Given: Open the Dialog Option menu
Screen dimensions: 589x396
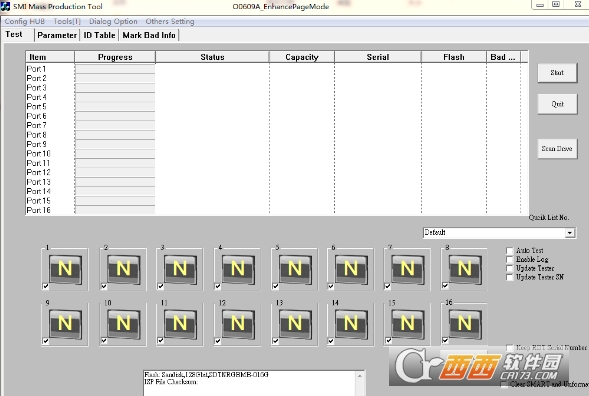Looking at the screenshot, I should point(113,21).
